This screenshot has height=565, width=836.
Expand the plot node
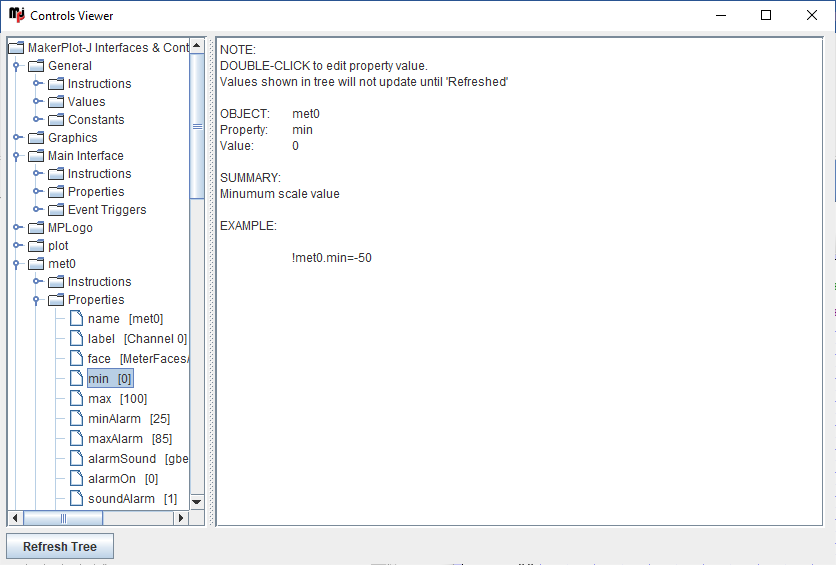17,246
